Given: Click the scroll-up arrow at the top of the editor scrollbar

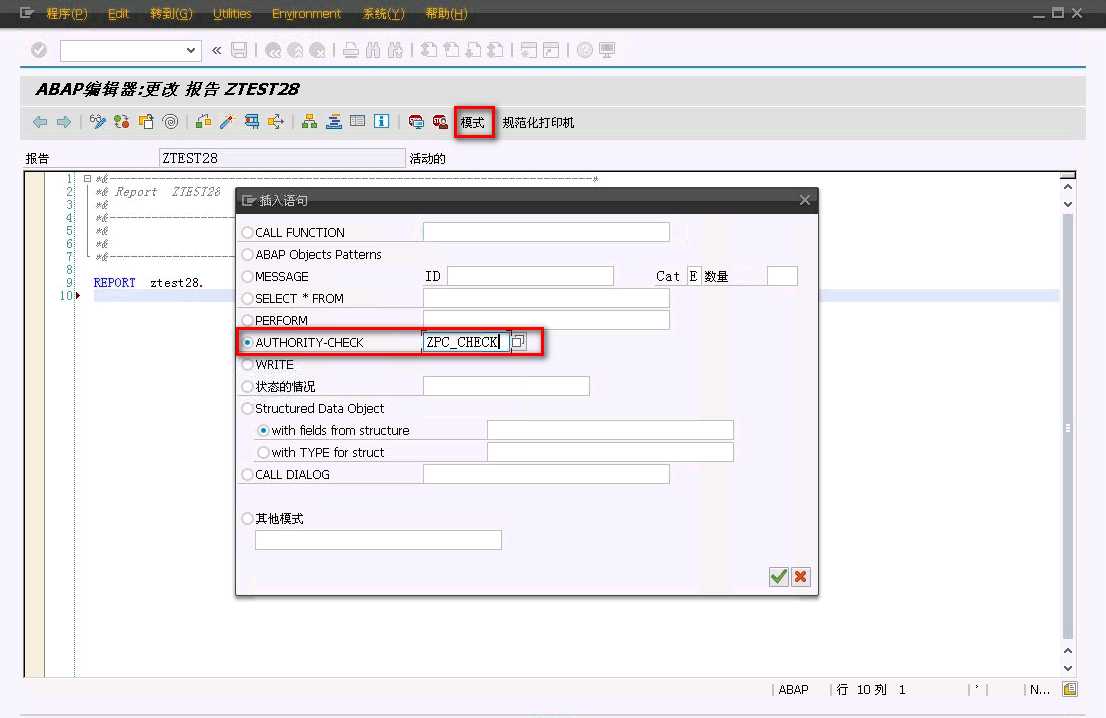Looking at the screenshot, I should pos(1068,187).
